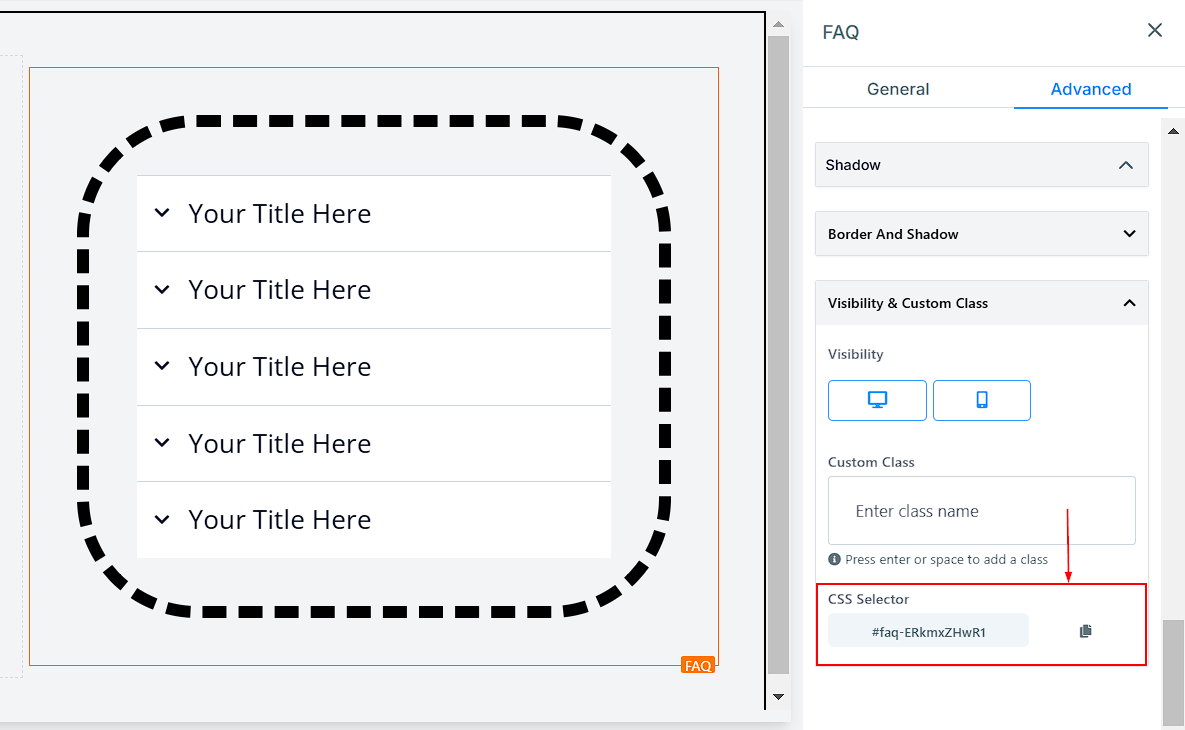
Task: Open the second FAQ item chevron
Action: pos(162,290)
